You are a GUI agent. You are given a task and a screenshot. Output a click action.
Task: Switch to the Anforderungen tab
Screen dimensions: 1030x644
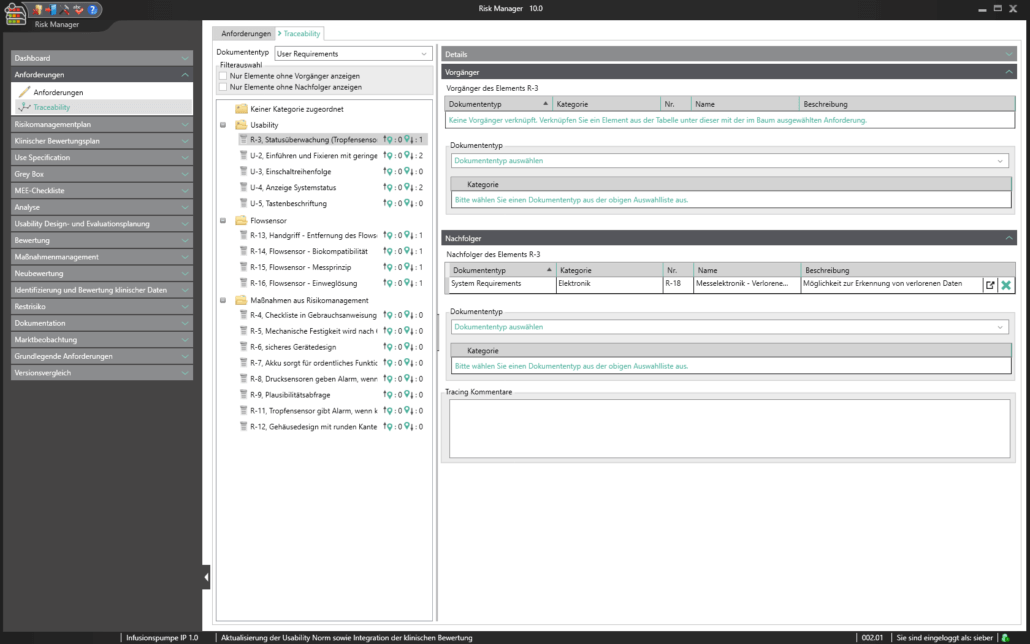246,34
